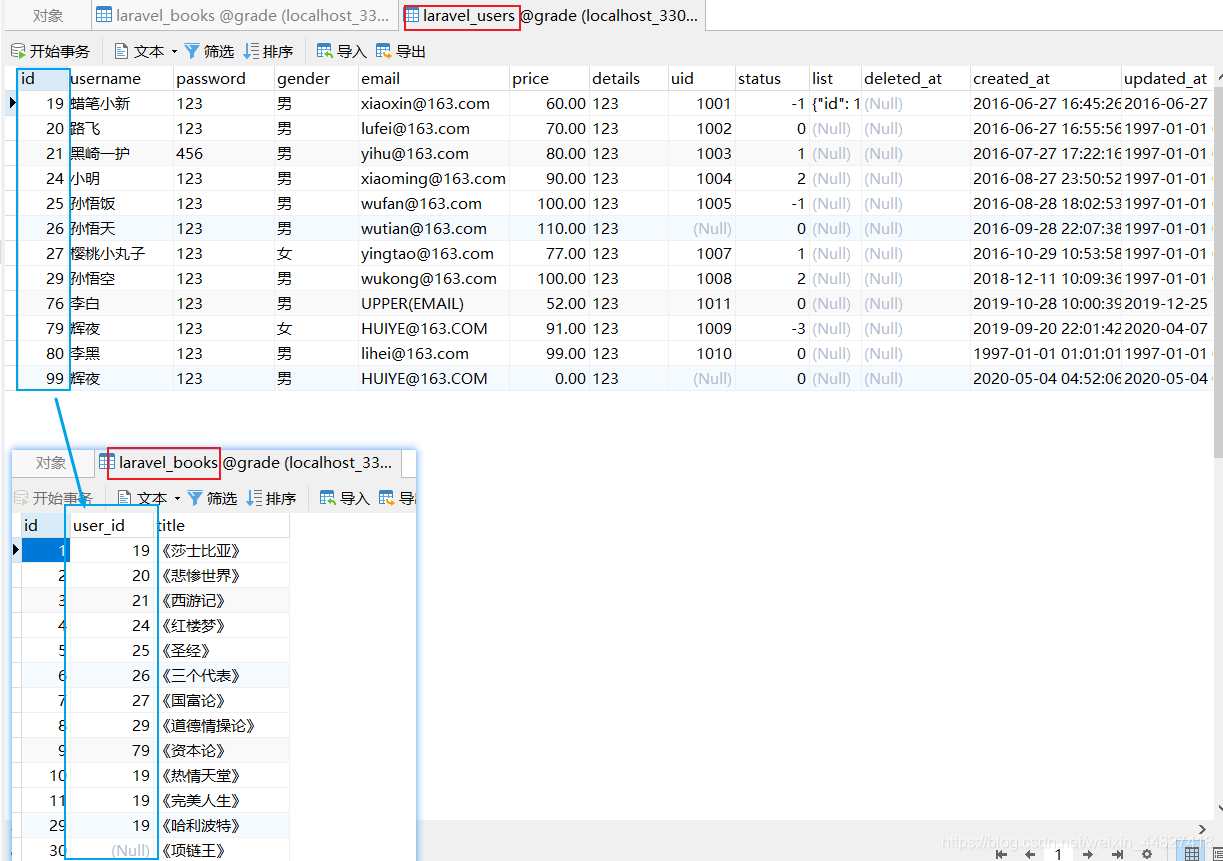Screen dimensions: 1223x861
Task: Select the price cell 0.00
Action: point(549,378)
